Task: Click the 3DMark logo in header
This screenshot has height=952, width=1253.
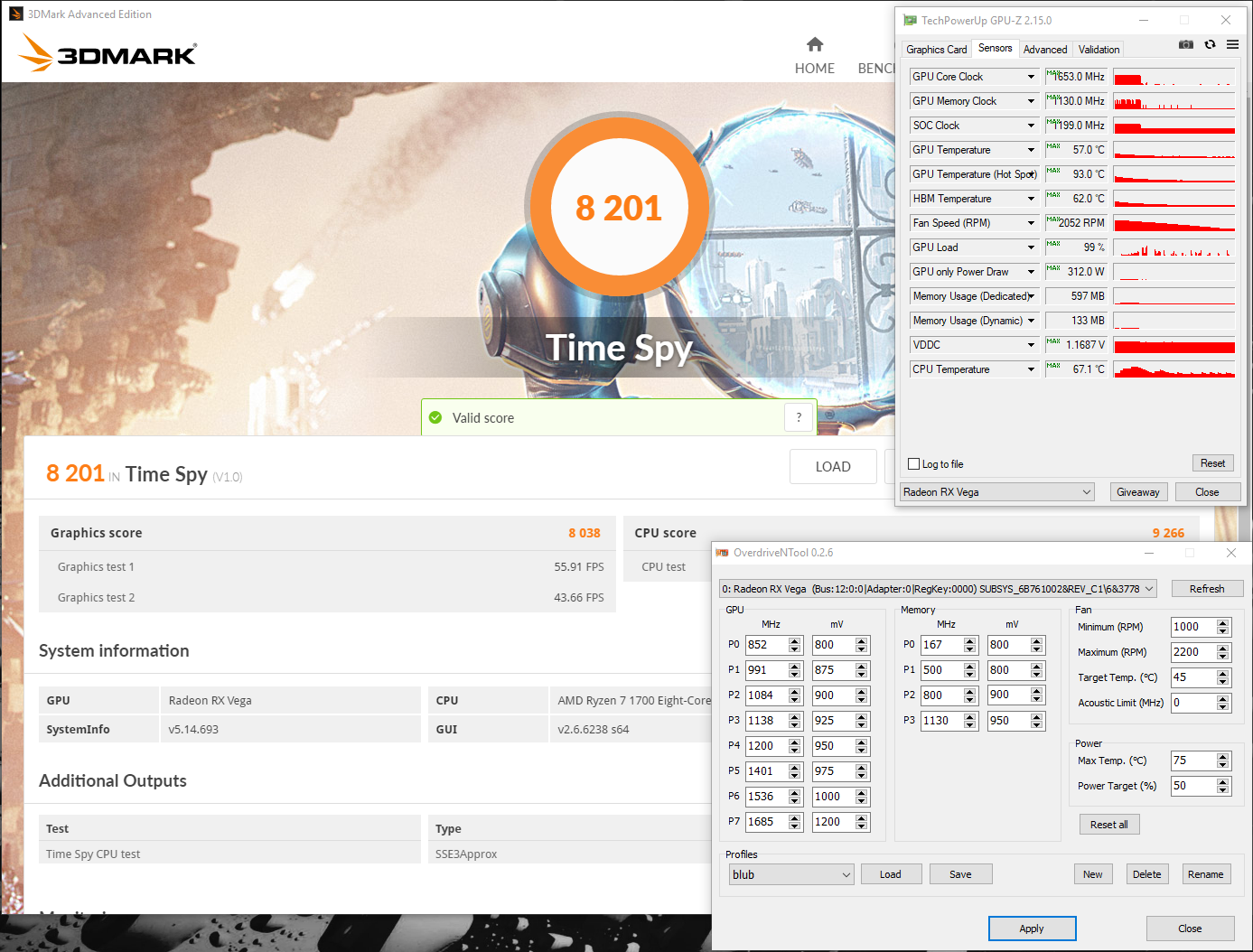Action: (x=108, y=52)
